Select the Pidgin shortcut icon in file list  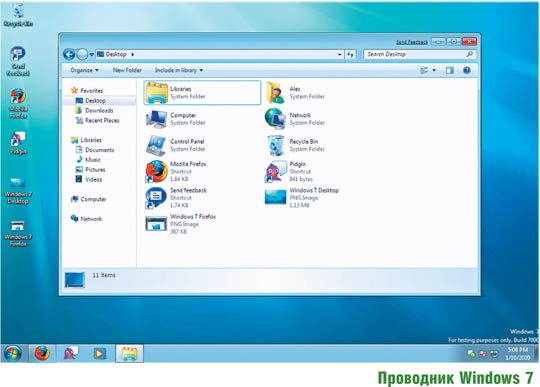(x=276, y=171)
